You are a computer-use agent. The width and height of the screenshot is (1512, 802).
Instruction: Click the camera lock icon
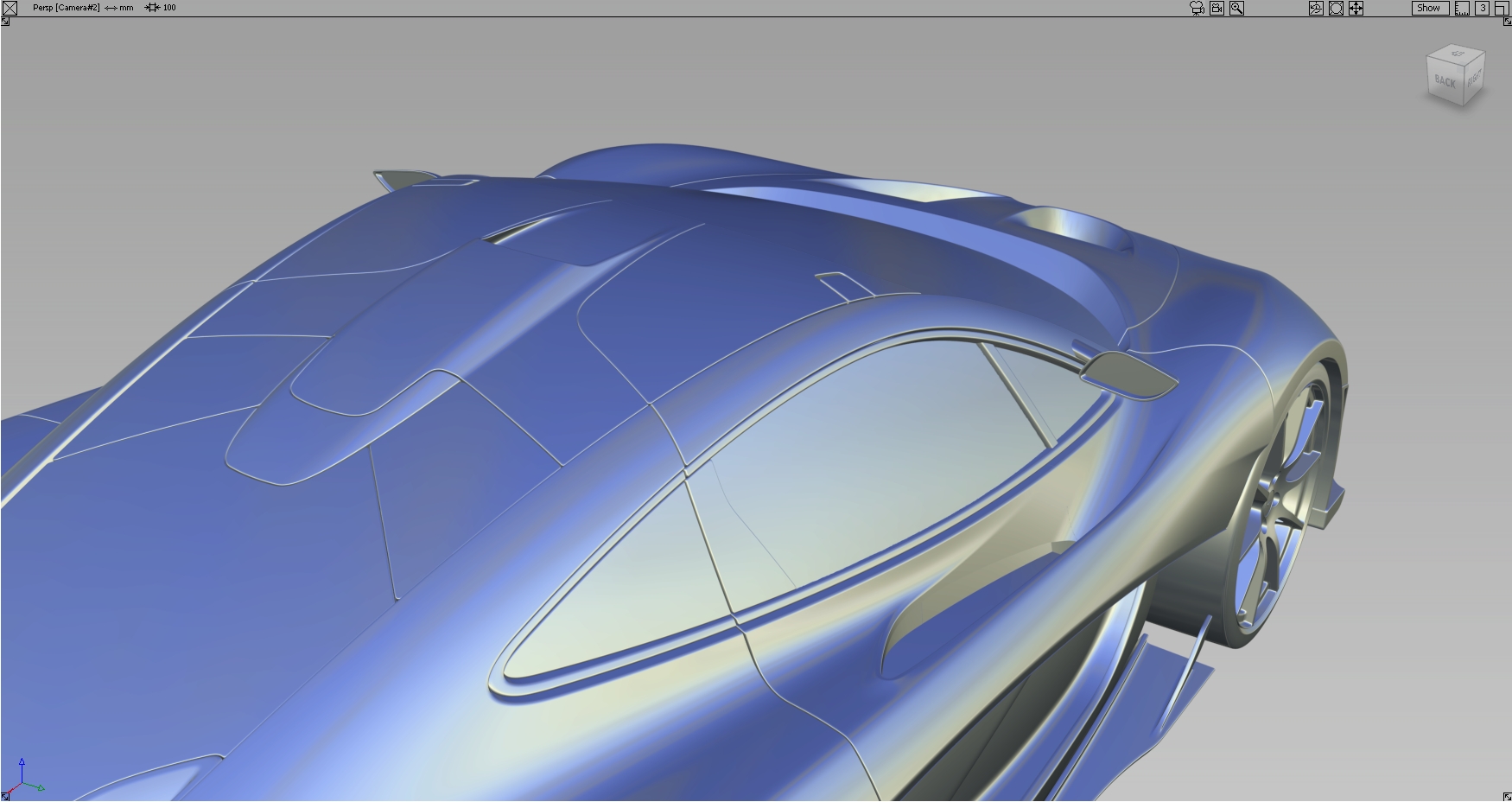coord(1217,8)
